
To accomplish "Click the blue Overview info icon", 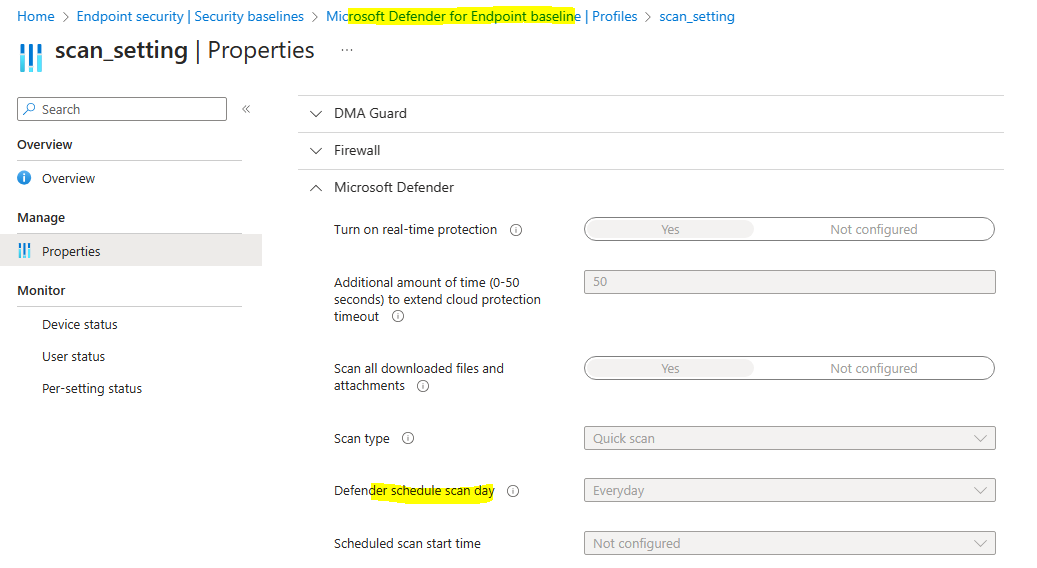I will 24,178.
